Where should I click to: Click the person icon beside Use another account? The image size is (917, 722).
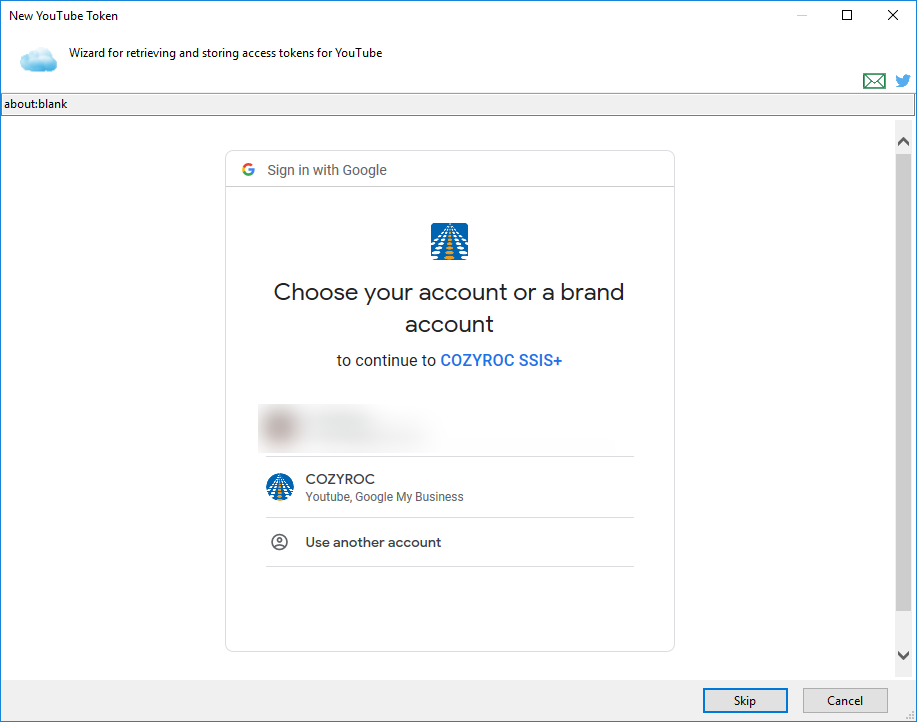[280, 542]
